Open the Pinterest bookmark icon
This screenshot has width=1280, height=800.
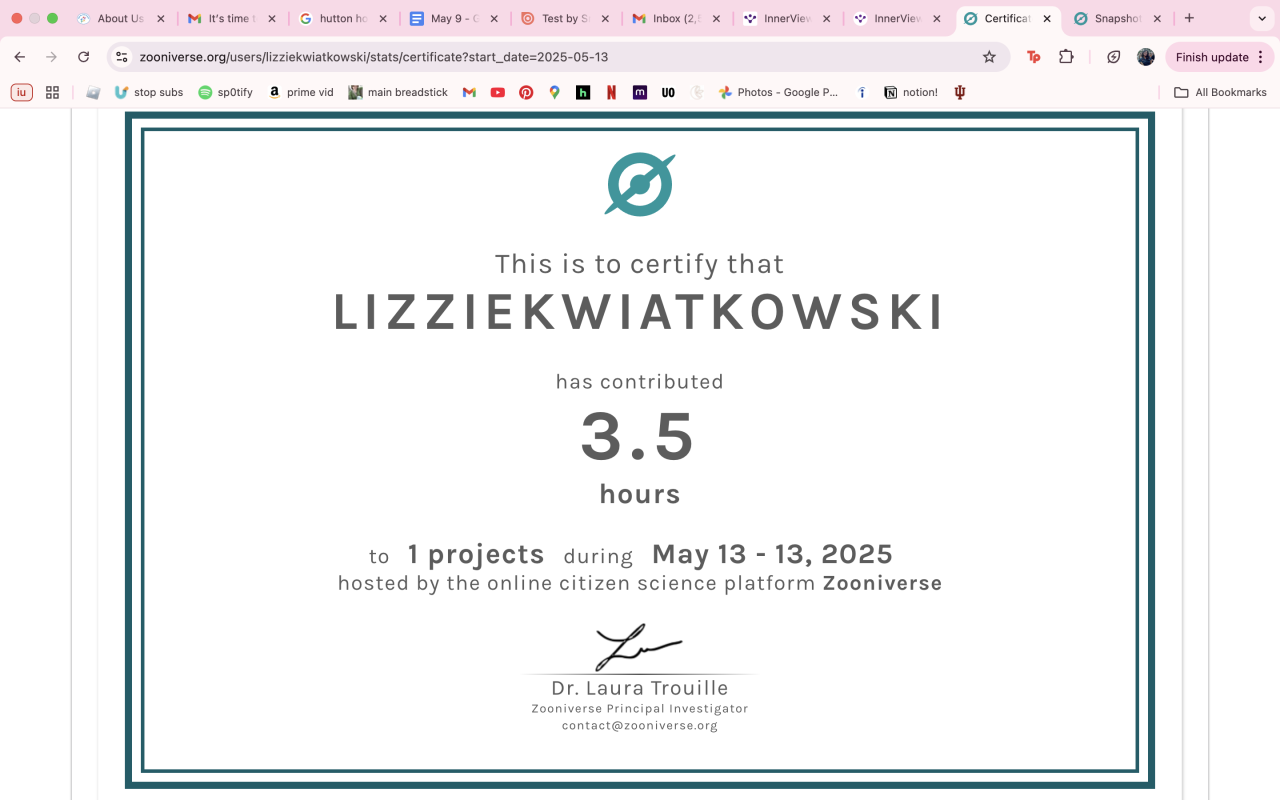point(526,92)
